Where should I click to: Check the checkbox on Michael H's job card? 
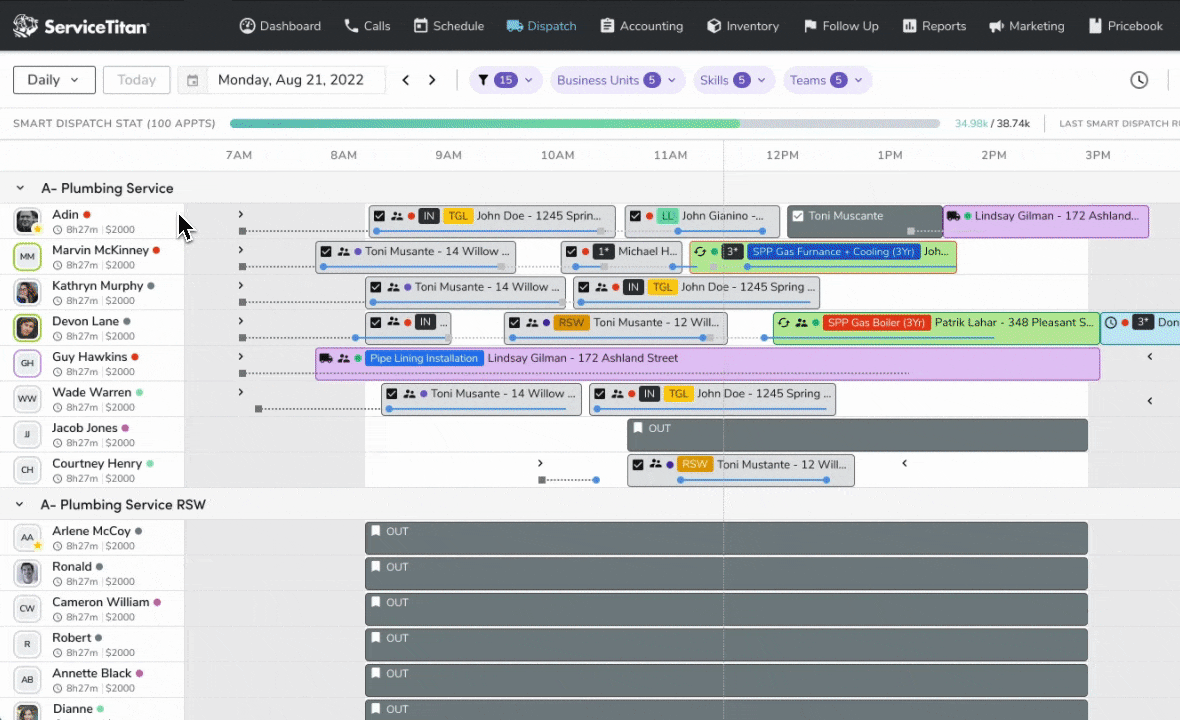(571, 251)
